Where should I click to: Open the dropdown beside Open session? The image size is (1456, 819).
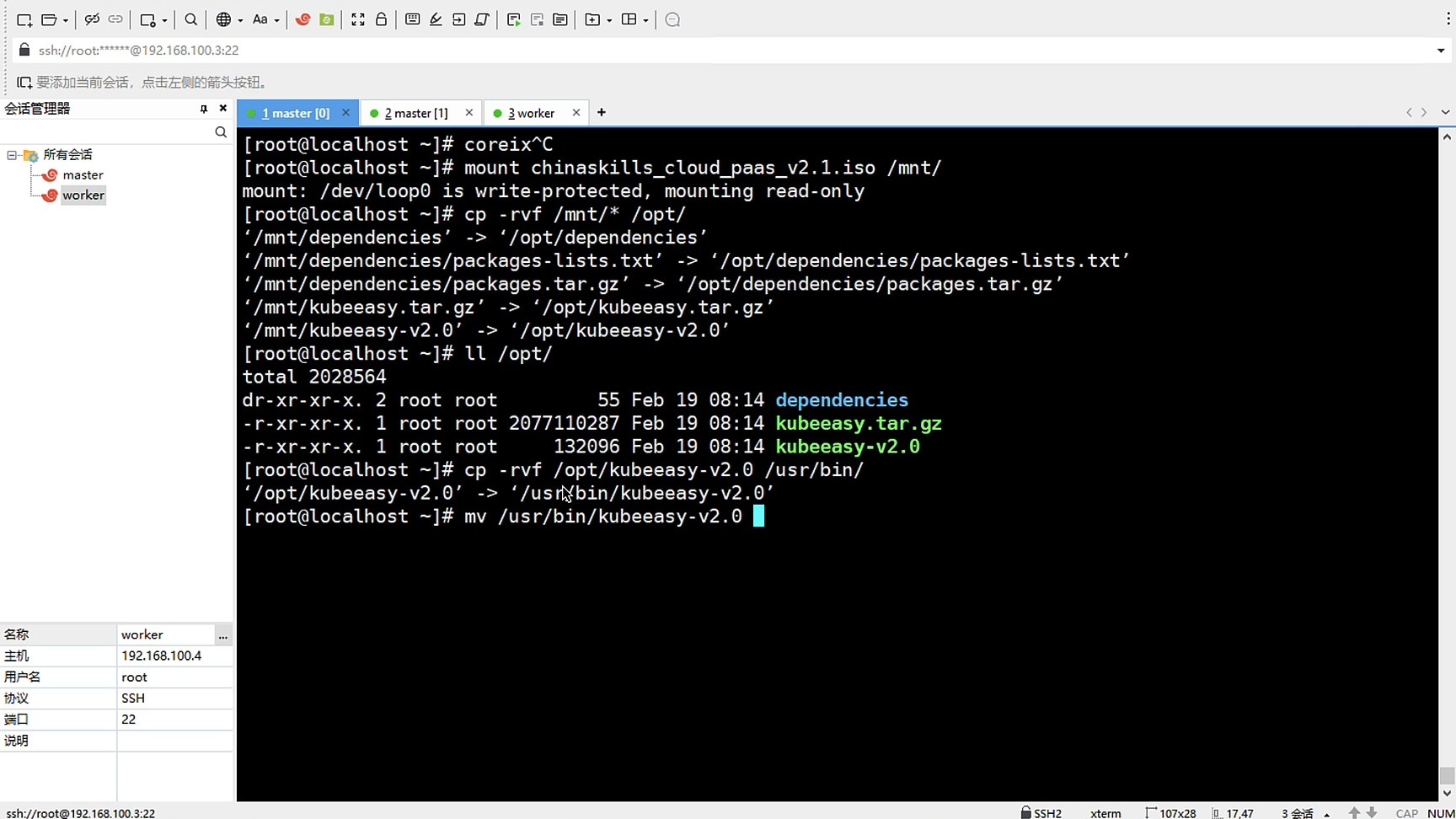(x=66, y=20)
